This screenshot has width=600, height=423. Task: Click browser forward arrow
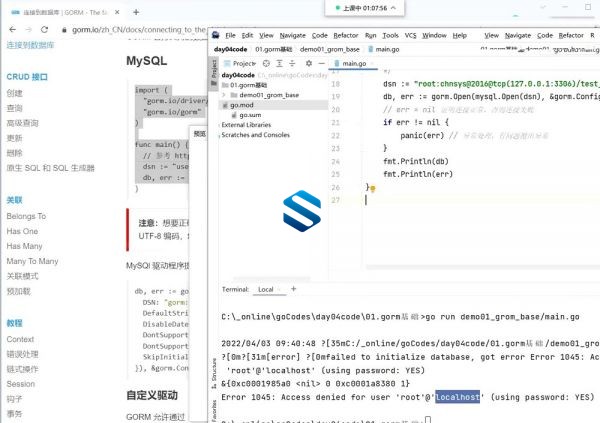tap(29, 29)
